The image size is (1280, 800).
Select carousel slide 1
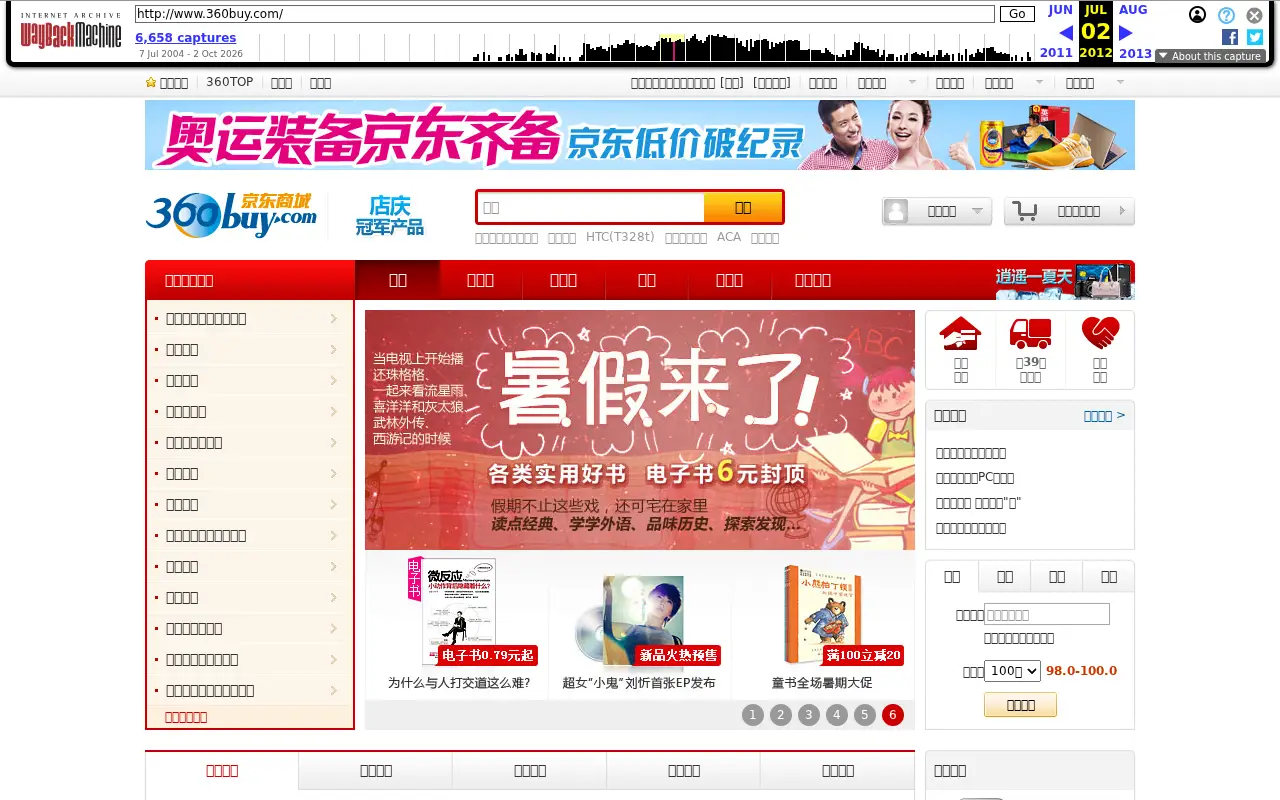(753, 715)
